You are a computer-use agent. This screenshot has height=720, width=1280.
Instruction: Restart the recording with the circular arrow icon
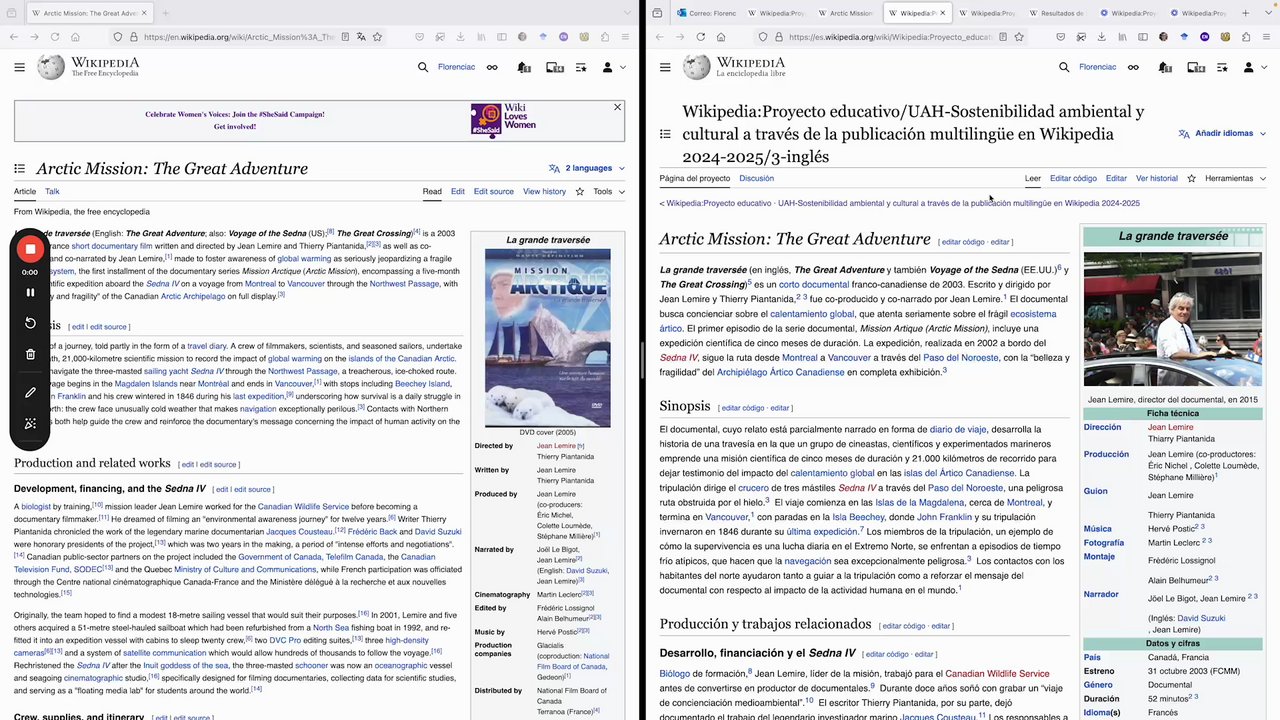pyautogui.click(x=30, y=323)
